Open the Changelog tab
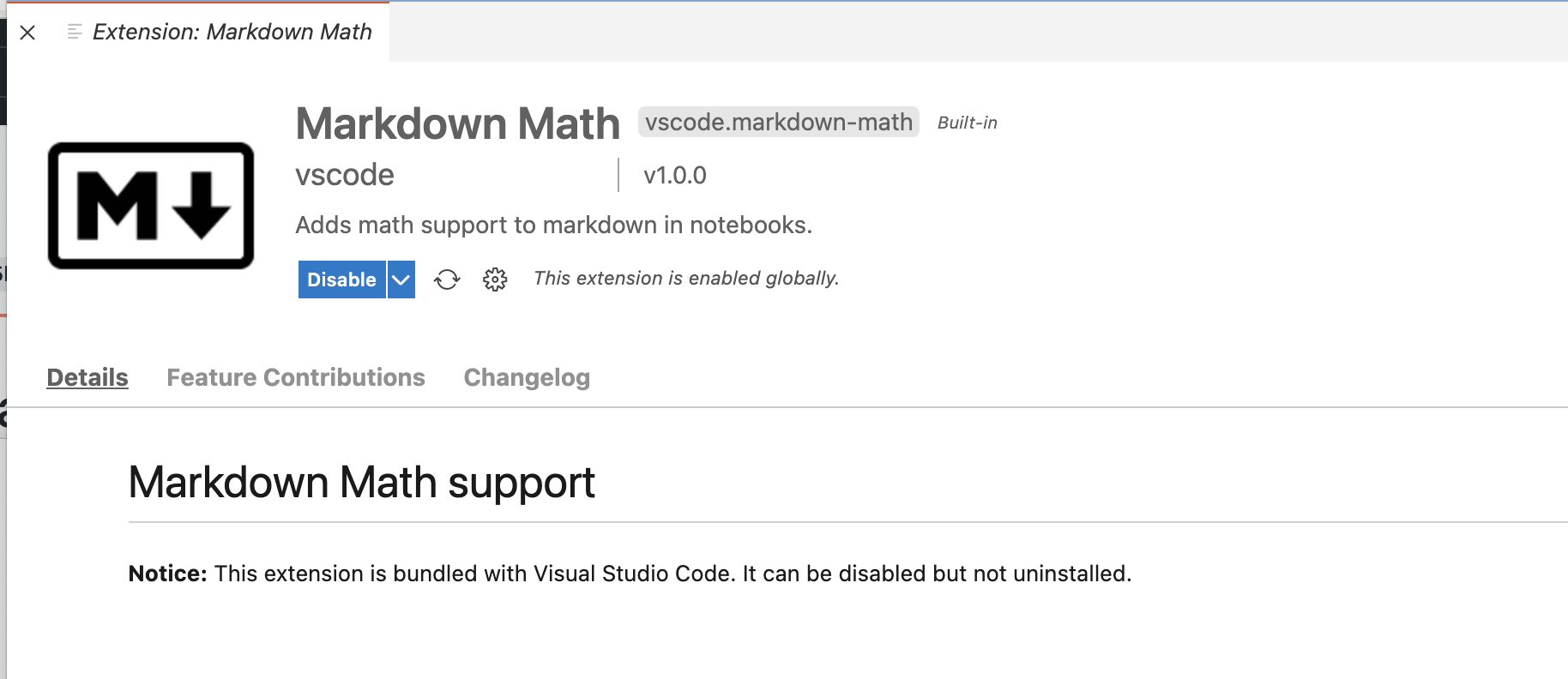The image size is (1568, 679). tap(527, 377)
